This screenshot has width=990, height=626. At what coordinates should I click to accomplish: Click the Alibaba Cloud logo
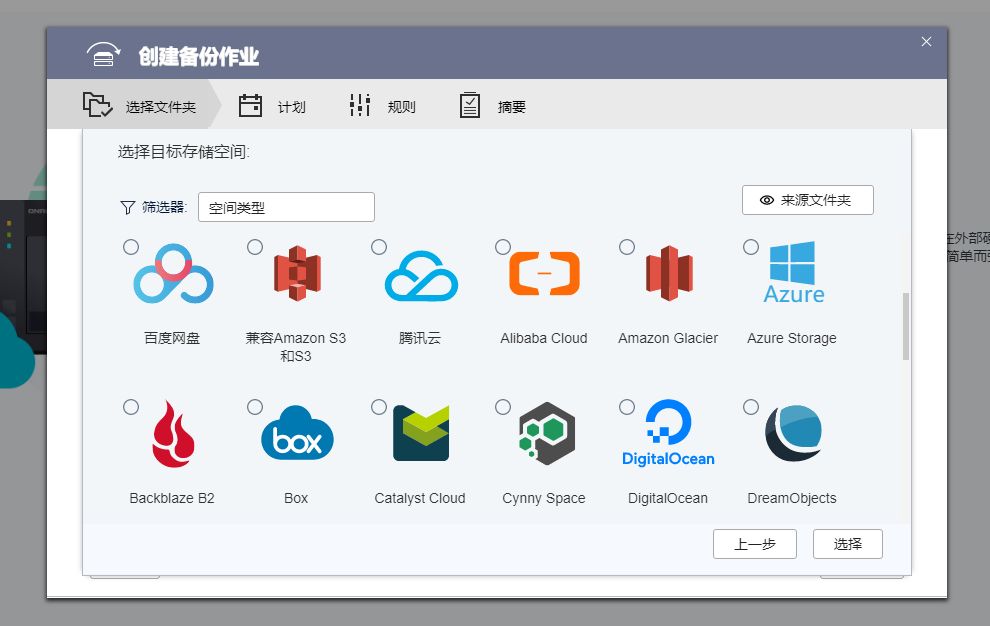[x=544, y=273]
